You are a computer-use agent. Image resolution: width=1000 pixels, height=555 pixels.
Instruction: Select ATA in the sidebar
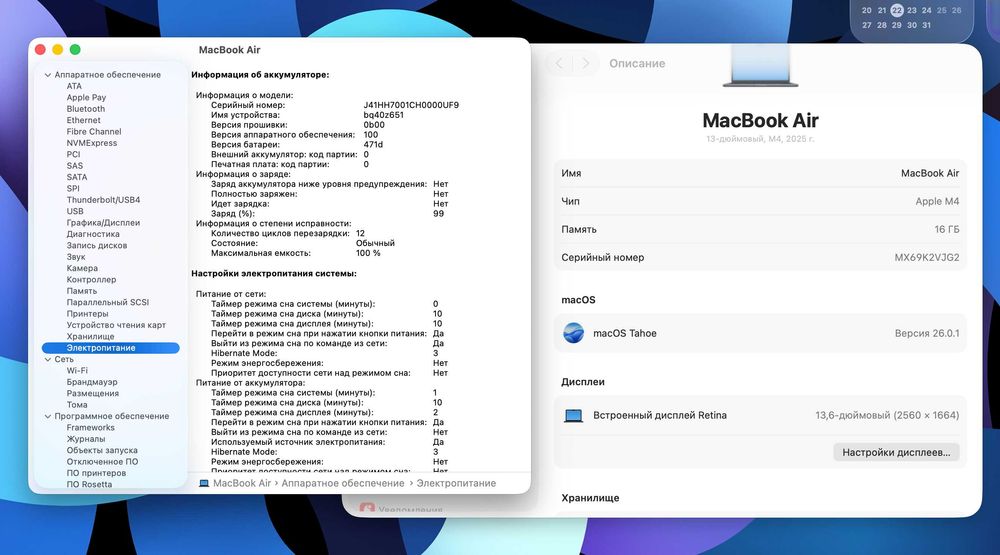[74, 86]
